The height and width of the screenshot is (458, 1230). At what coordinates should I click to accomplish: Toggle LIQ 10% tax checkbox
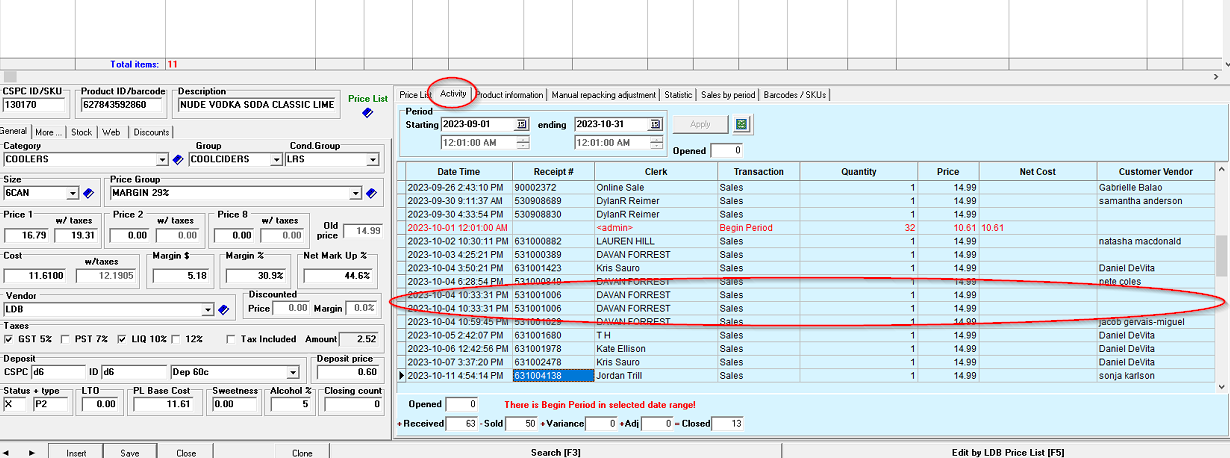(x=122, y=339)
